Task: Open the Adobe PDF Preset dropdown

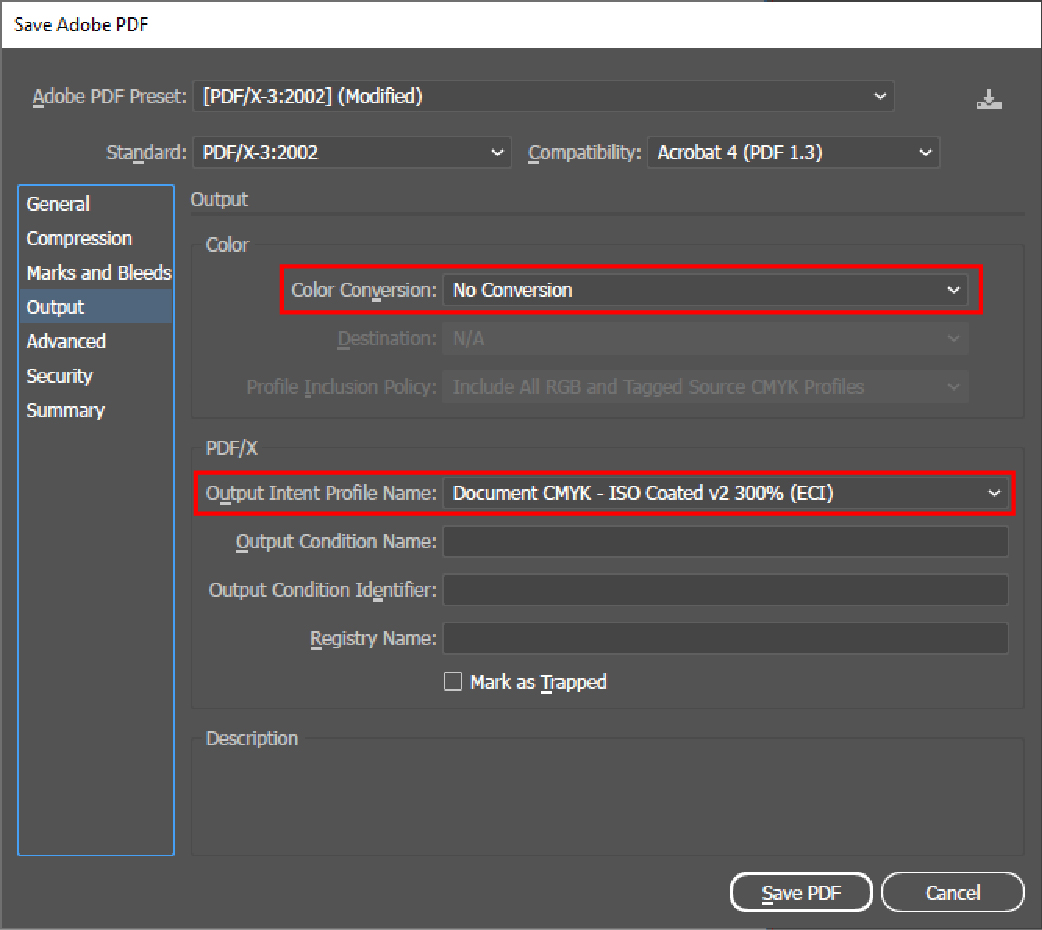Action: coord(543,97)
